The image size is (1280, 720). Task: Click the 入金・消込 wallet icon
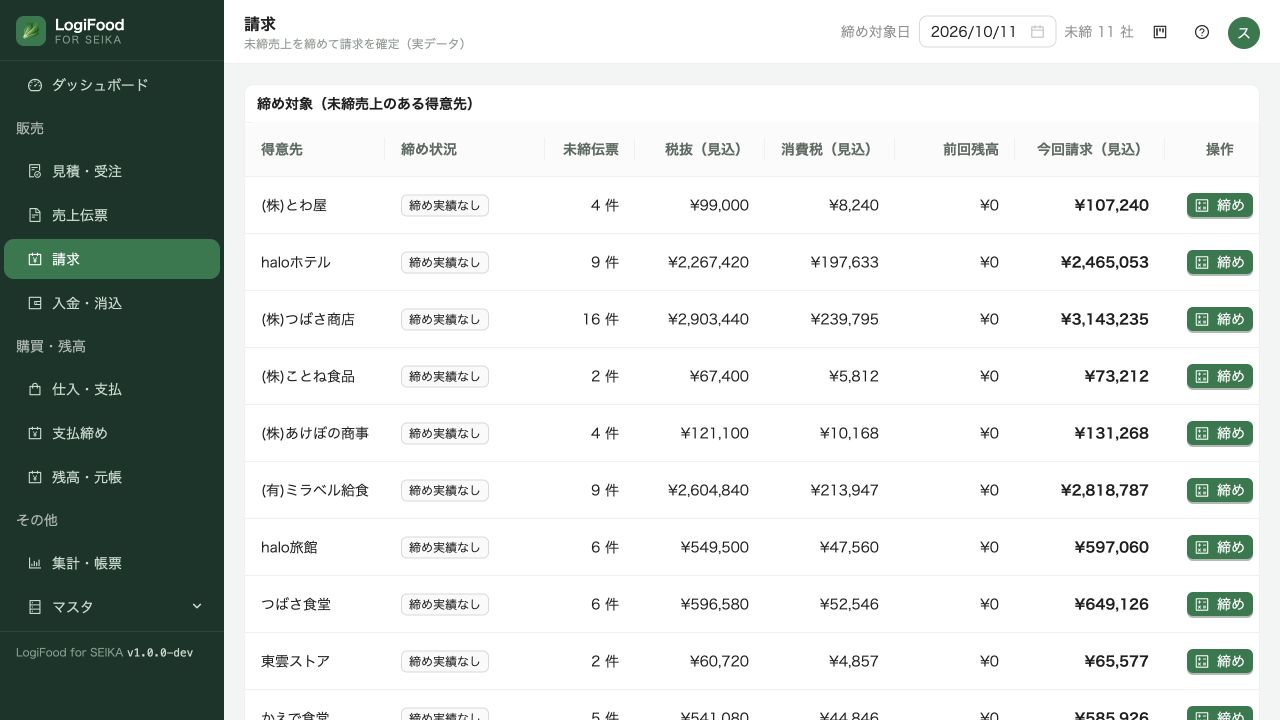35,303
